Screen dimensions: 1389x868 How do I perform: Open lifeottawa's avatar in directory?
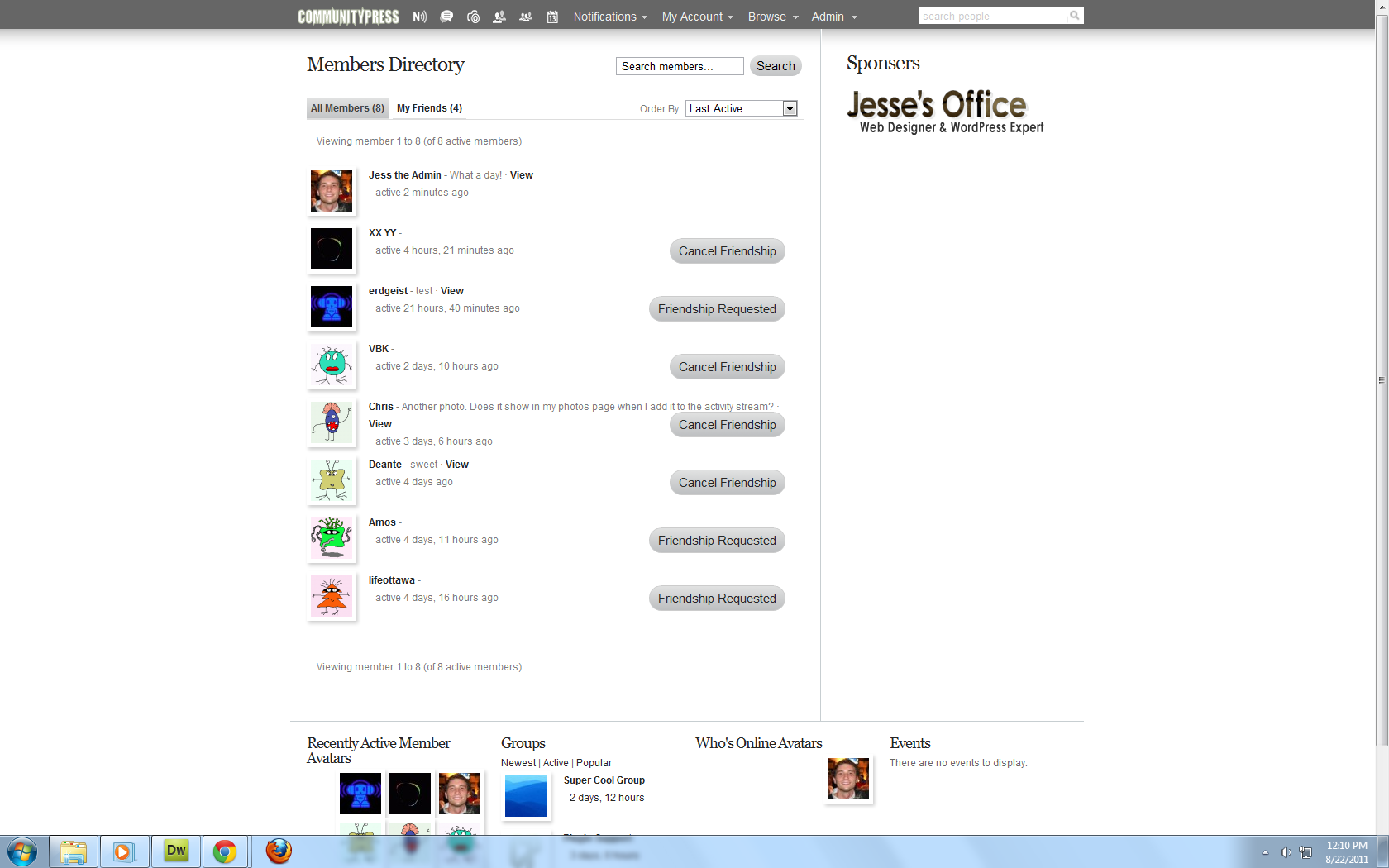click(x=332, y=596)
